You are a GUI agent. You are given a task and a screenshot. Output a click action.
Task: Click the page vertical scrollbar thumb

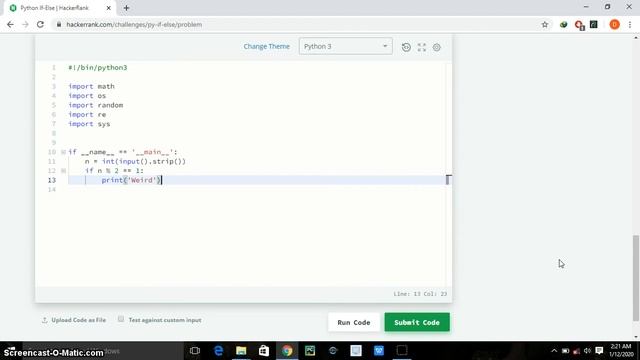point(636,278)
